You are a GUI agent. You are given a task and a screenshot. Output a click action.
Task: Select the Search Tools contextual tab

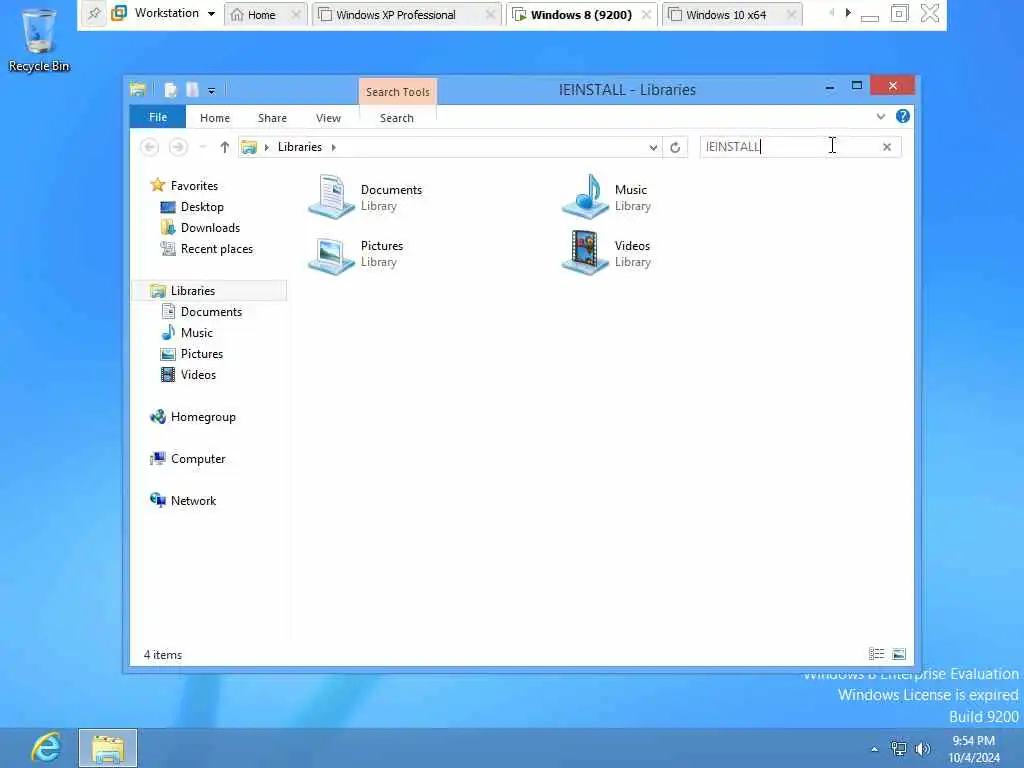click(x=398, y=92)
